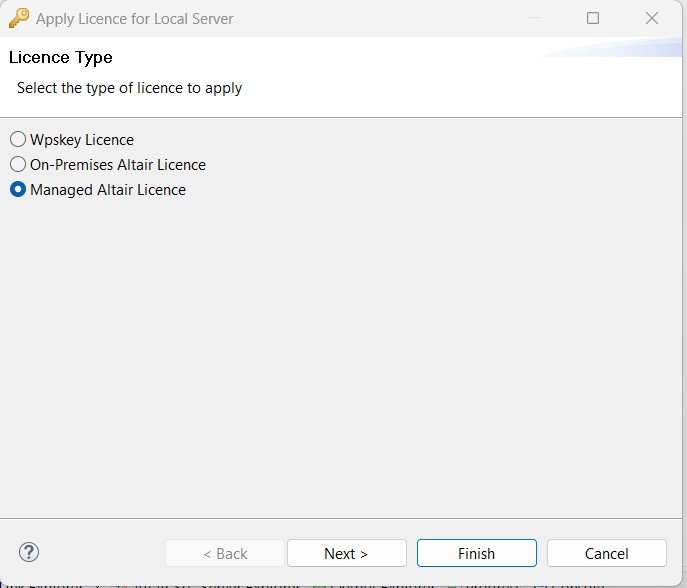Open help via the question mark icon
Viewport: 687px width, 588px height.
pyautogui.click(x=29, y=552)
